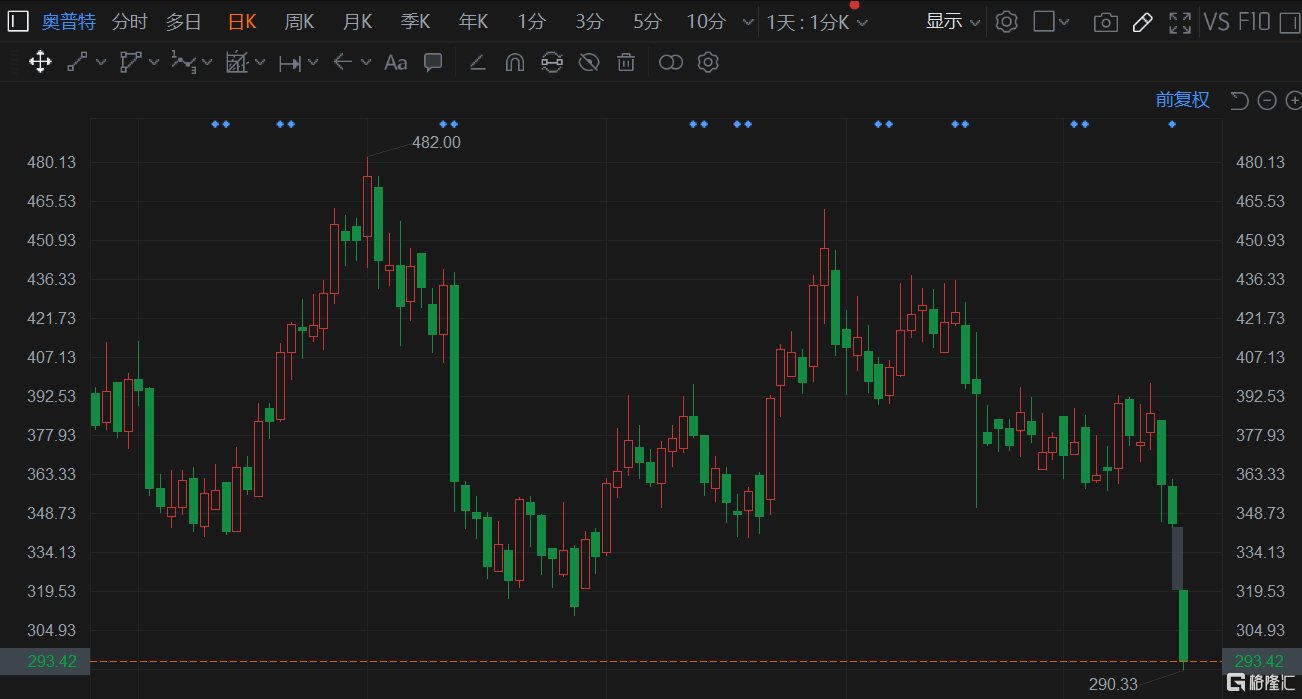Expand the measurement grid tool options

260,63
